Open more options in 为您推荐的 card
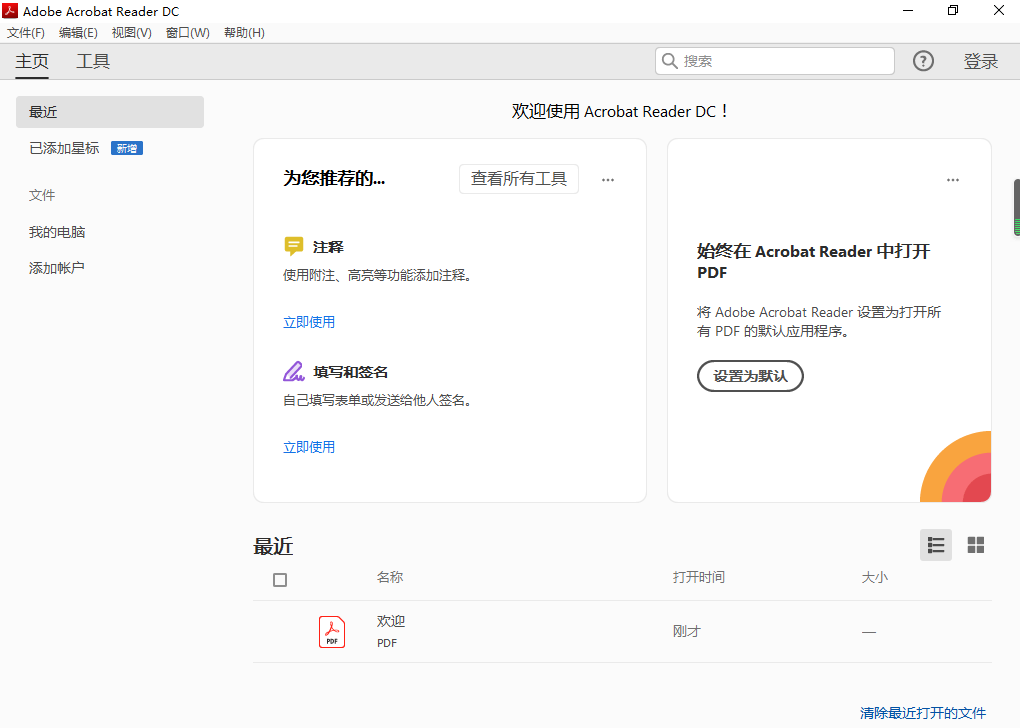 pos(608,180)
